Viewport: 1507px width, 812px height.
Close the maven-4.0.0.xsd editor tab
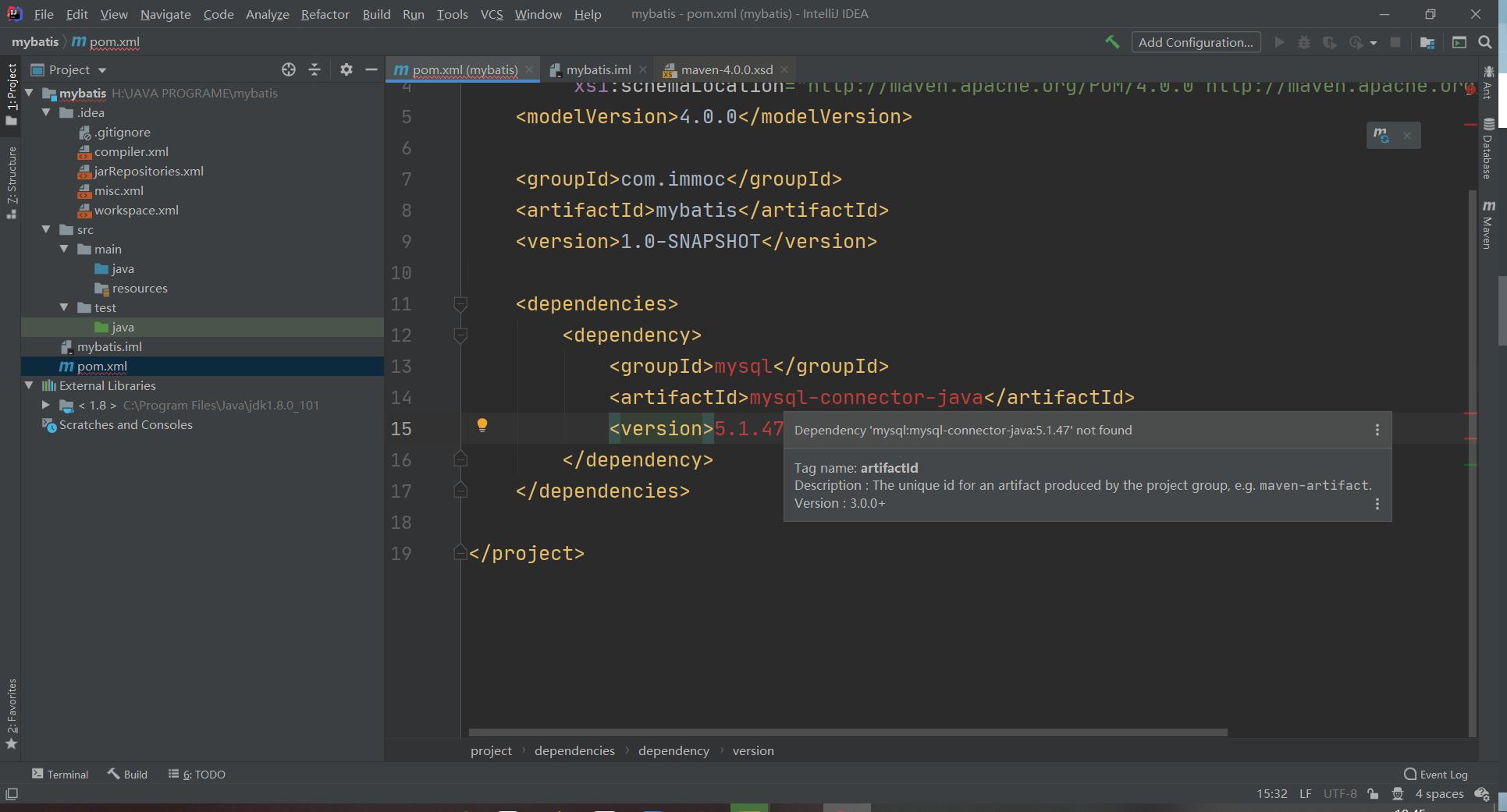tap(784, 69)
